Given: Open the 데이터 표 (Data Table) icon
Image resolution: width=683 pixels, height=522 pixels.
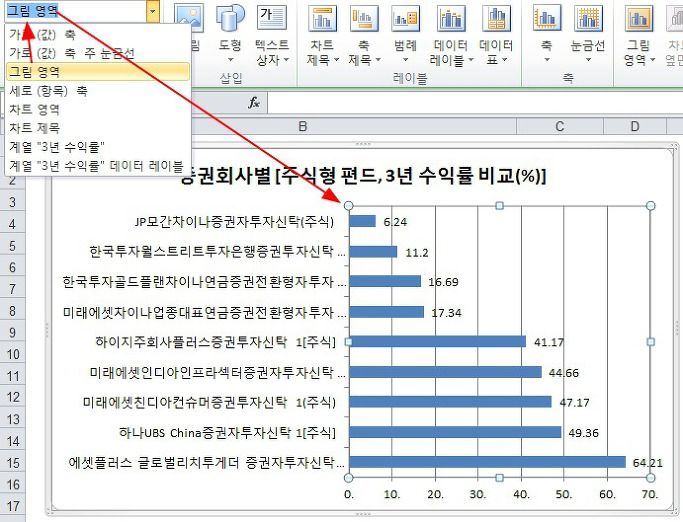Looking at the screenshot, I should pos(497,18).
